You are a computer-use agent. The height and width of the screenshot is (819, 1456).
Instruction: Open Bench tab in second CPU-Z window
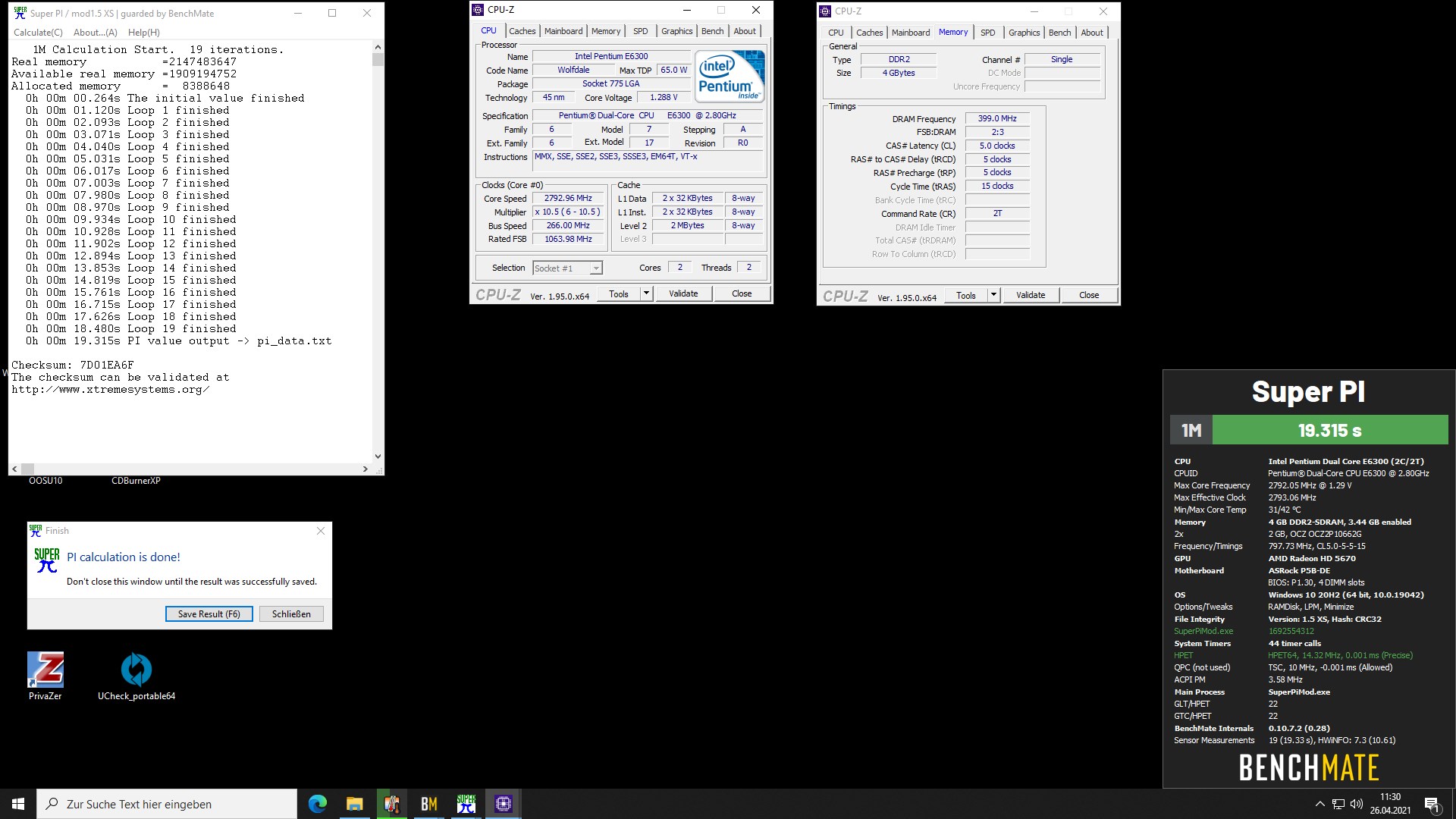pos(1059,33)
